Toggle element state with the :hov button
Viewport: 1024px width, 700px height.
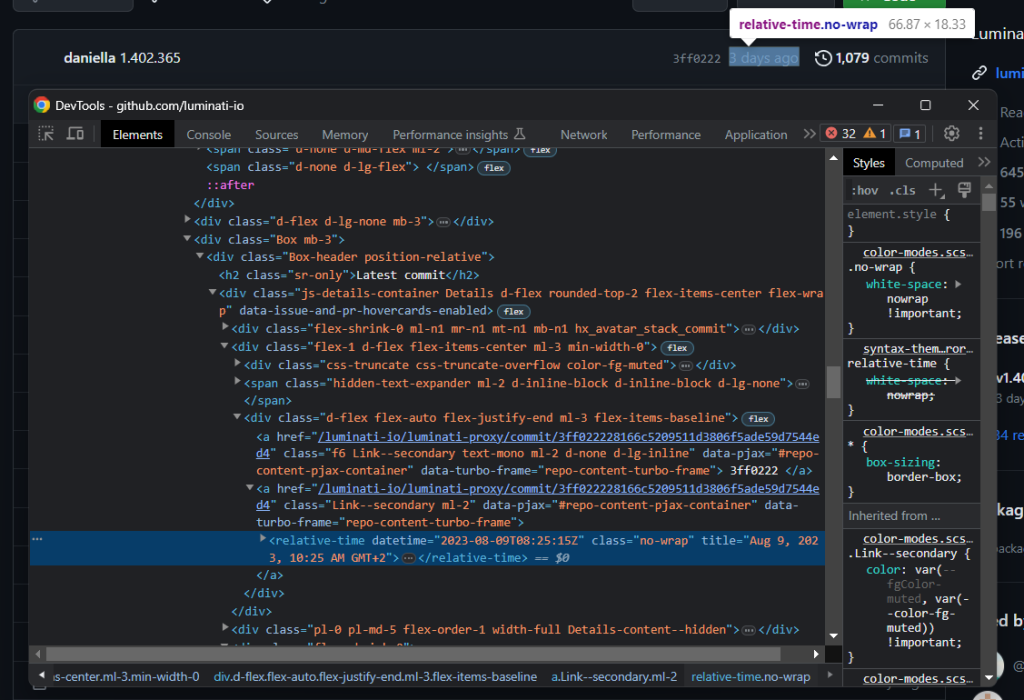(x=864, y=190)
